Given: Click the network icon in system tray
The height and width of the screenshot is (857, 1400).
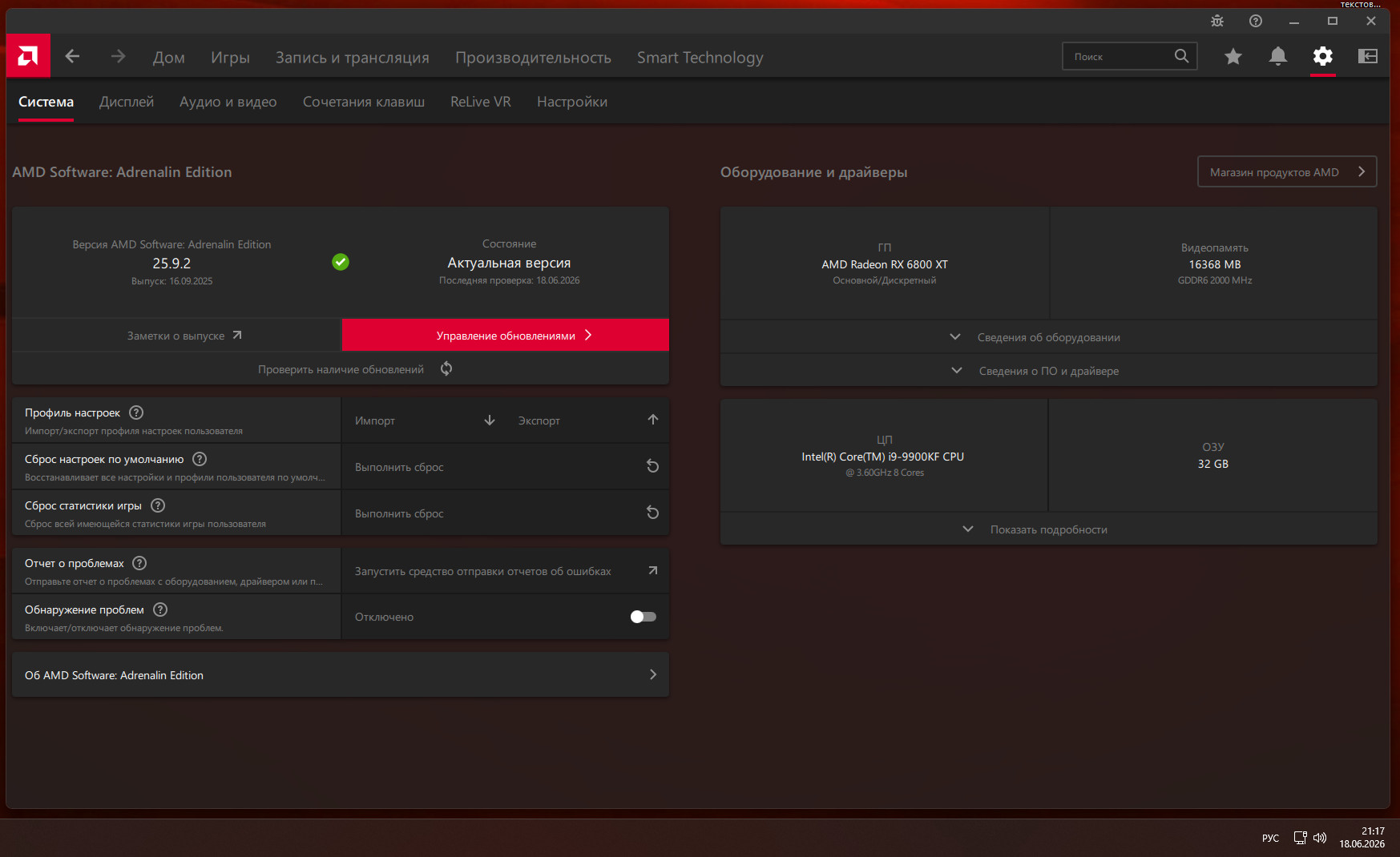Looking at the screenshot, I should (x=1300, y=838).
